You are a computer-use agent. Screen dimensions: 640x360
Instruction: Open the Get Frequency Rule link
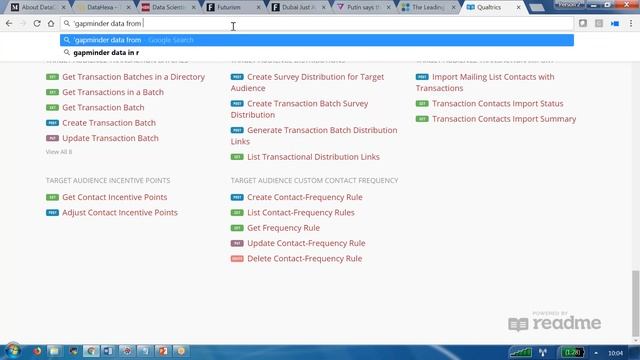point(283,228)
